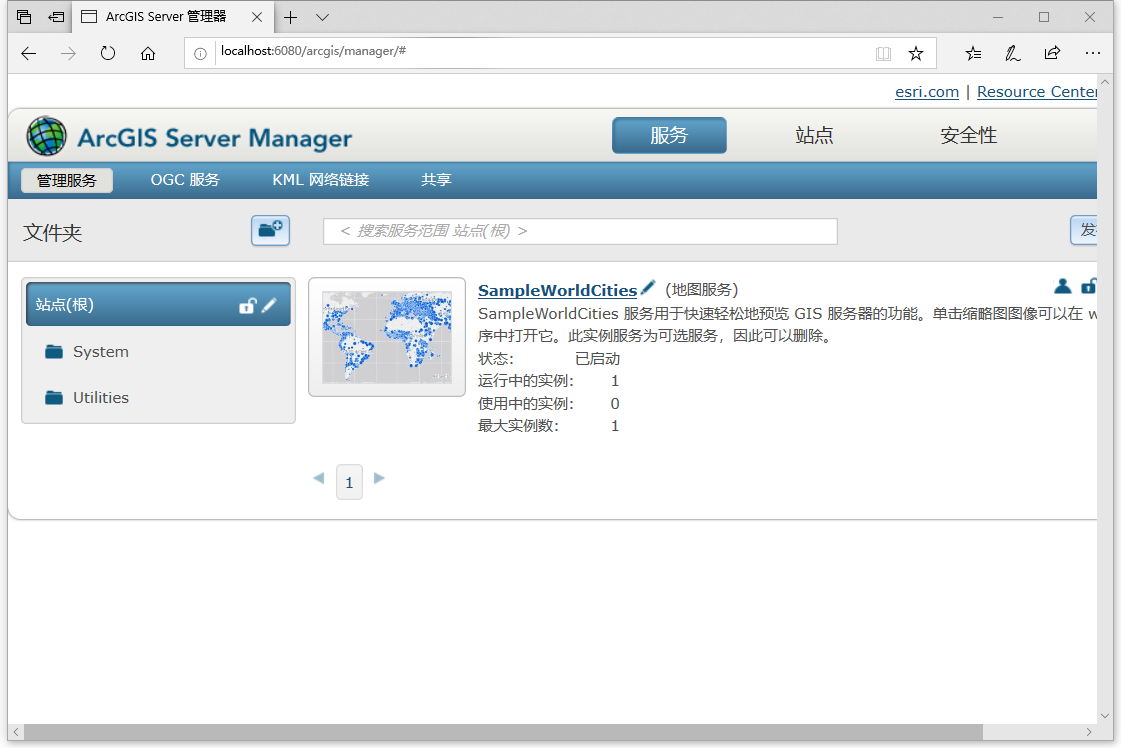This screenshot has height=748, width=1121.
Task: Click the 已启动 status text
Action: coord(597,358)
